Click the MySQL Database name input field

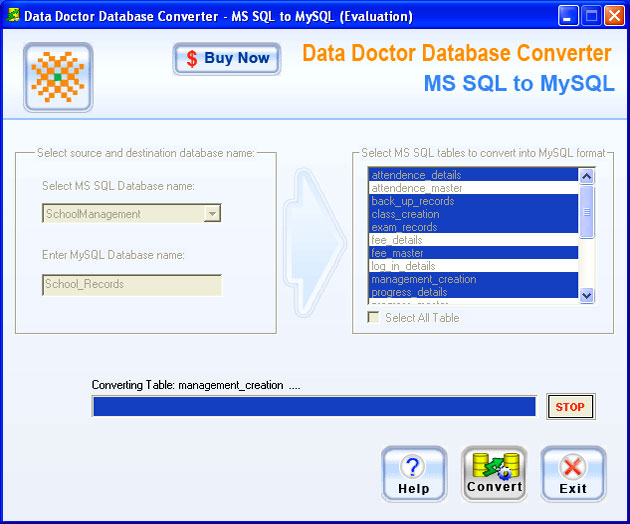[132, 285]
